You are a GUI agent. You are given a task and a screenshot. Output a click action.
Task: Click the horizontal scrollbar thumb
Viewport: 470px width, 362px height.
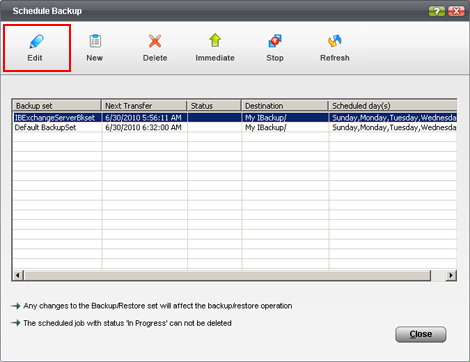coord(227,275)
